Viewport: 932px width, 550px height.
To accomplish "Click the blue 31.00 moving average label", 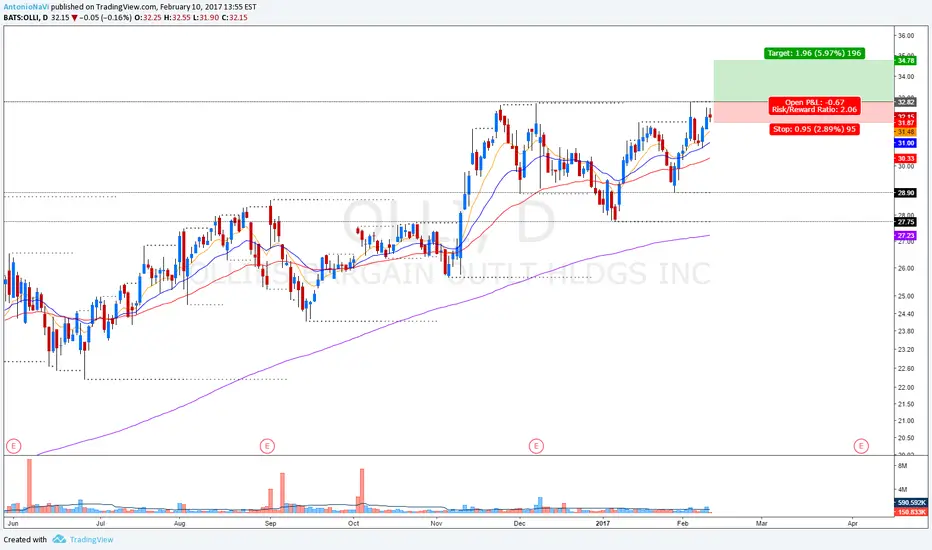I will pos(905,143).
